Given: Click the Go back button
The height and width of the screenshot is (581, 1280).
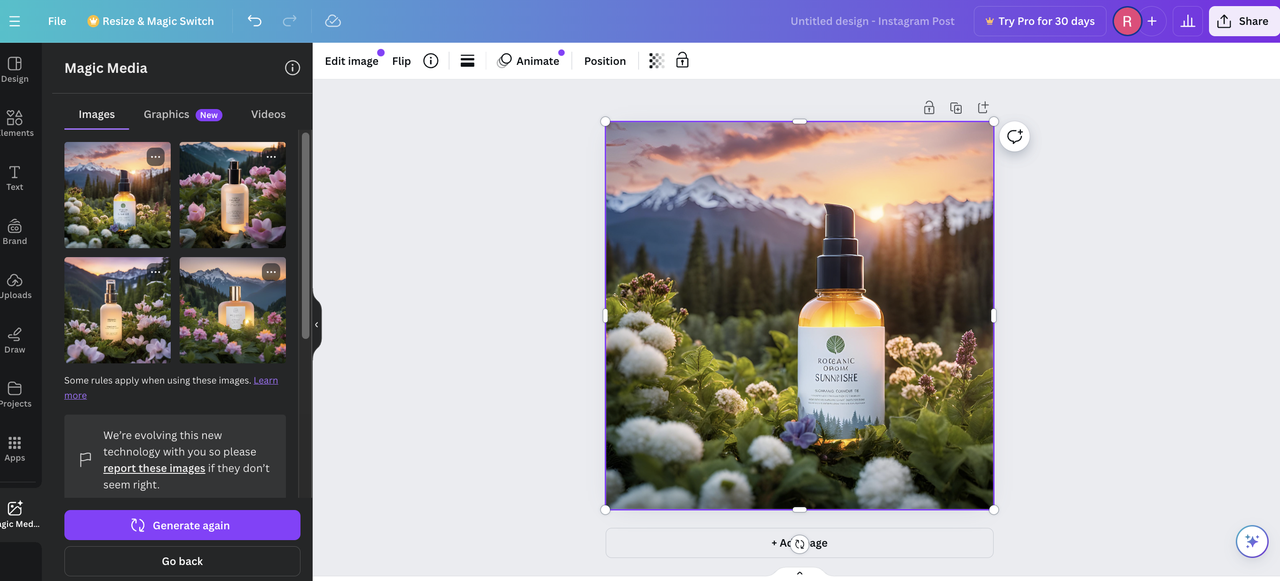Looking at the screenshot, I should click(182, 561).
